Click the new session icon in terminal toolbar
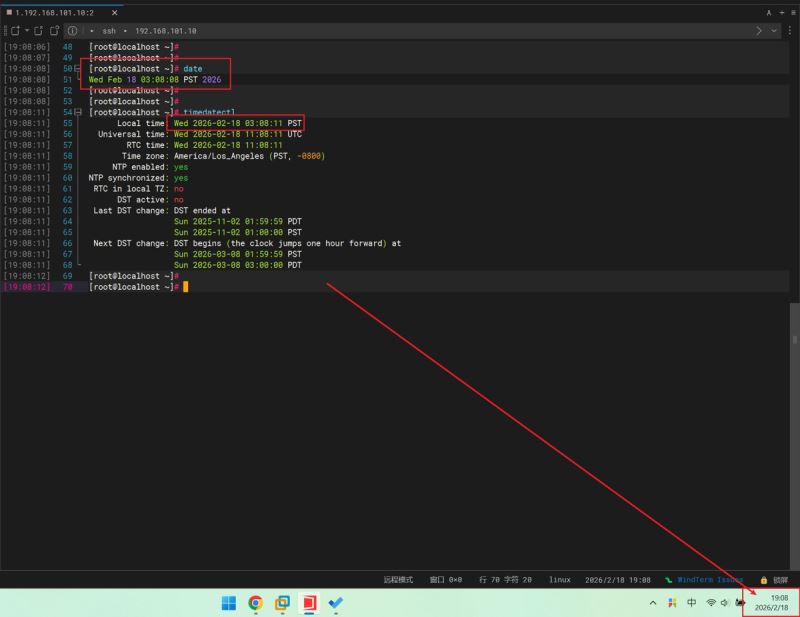 point(15,31)
